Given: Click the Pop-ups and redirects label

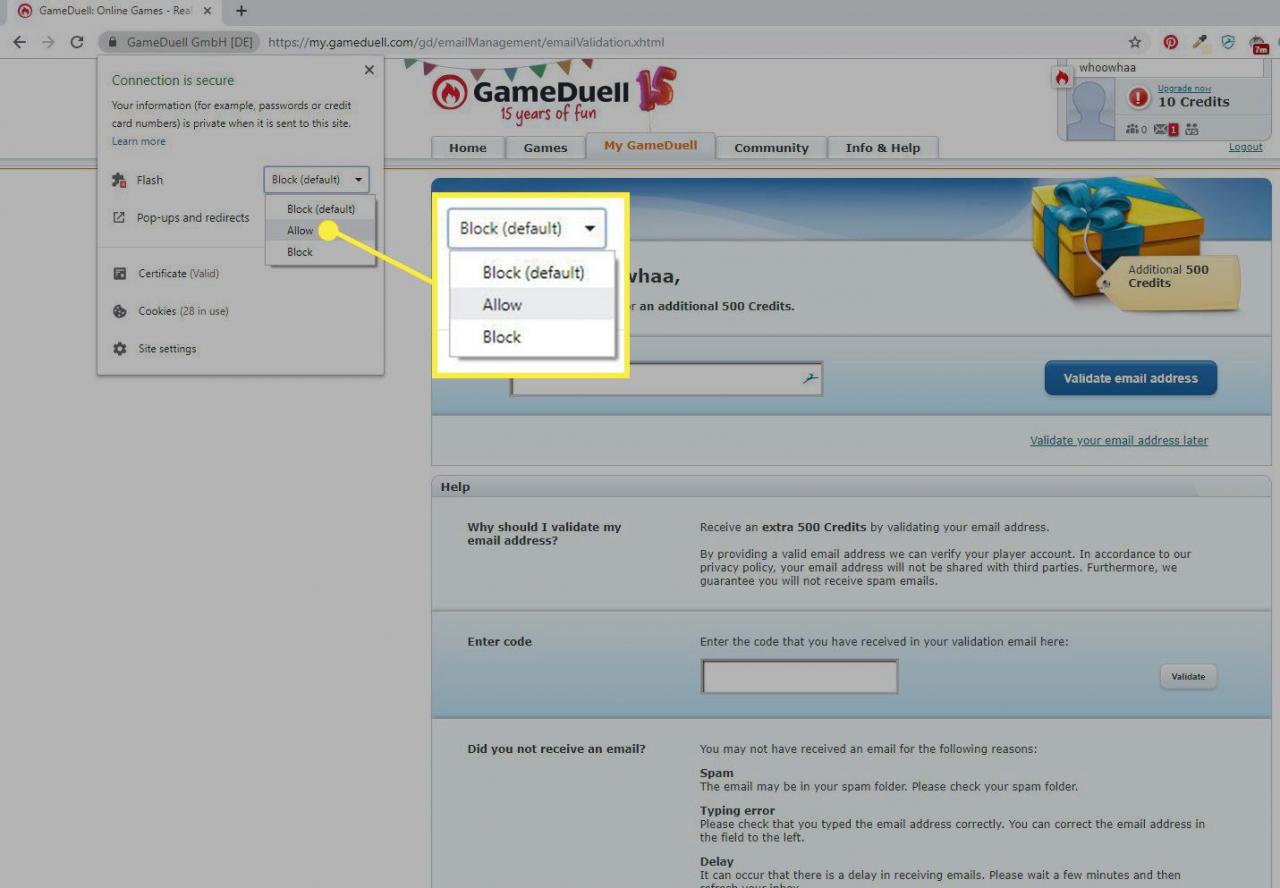Looking at the screenshot, I should tap(193, 218).
